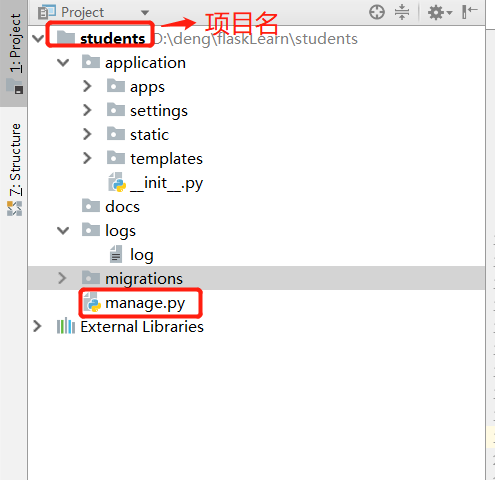Click the docs folder icon
This screenshot has width=495, height=480.
[x=91, y=205]
